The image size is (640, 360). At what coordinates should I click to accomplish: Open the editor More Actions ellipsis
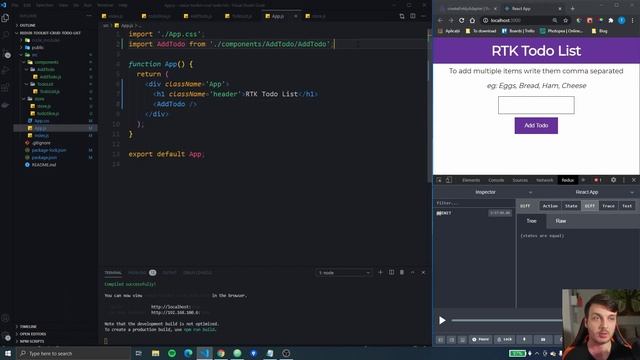(x=423, y=16)
